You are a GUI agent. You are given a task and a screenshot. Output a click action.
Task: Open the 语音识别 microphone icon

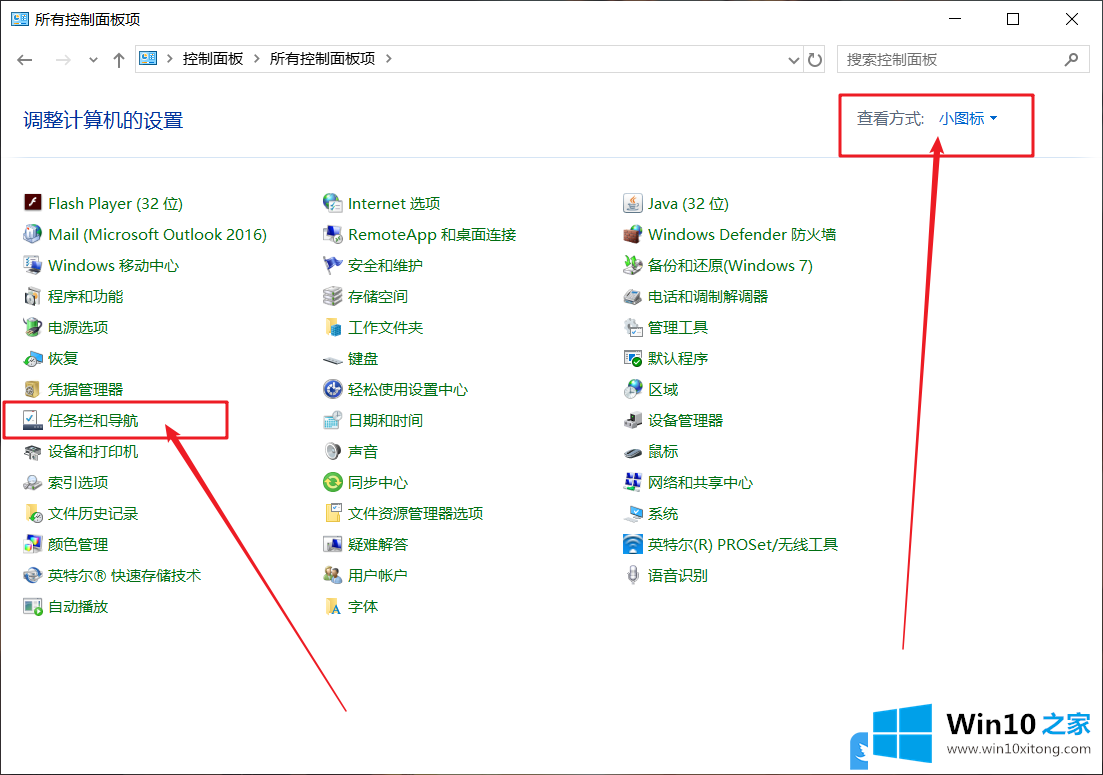(x=632, y=575)
